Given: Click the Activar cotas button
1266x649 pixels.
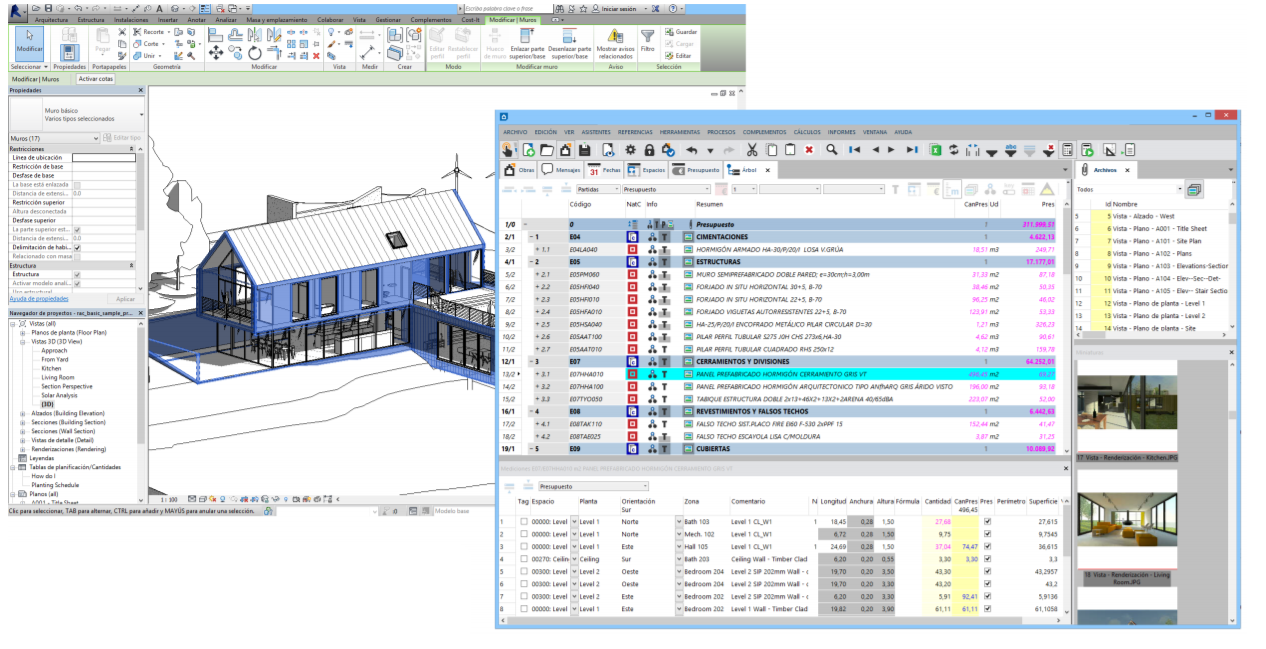Looking at the screenshot, I should point(97,78).
